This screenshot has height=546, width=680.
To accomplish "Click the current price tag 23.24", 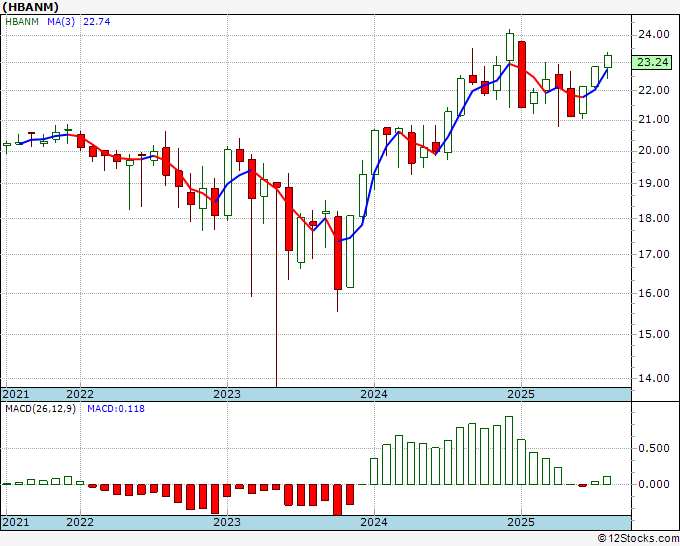I will 653,62.
